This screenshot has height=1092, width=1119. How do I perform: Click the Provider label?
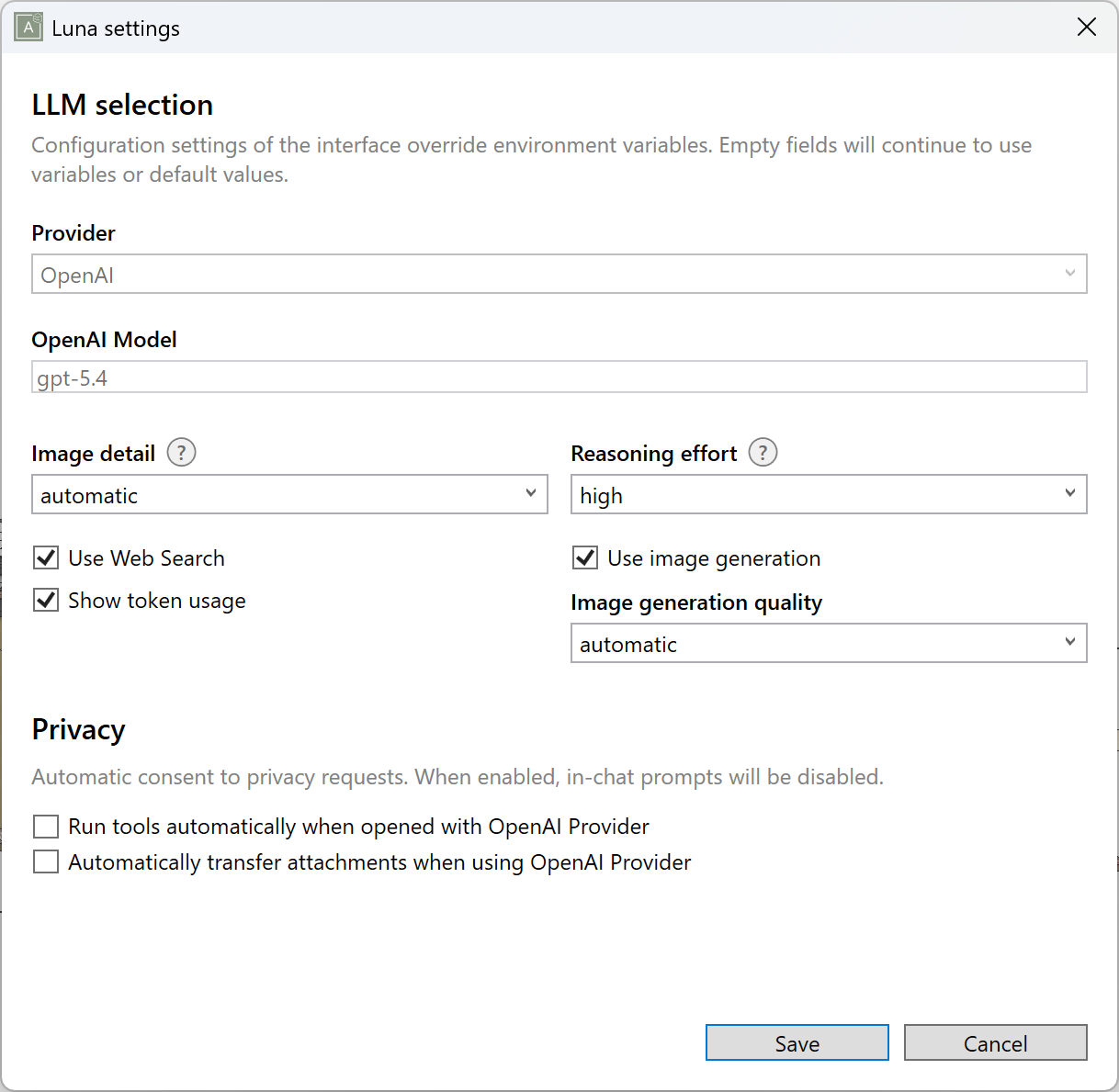[73, 233]
